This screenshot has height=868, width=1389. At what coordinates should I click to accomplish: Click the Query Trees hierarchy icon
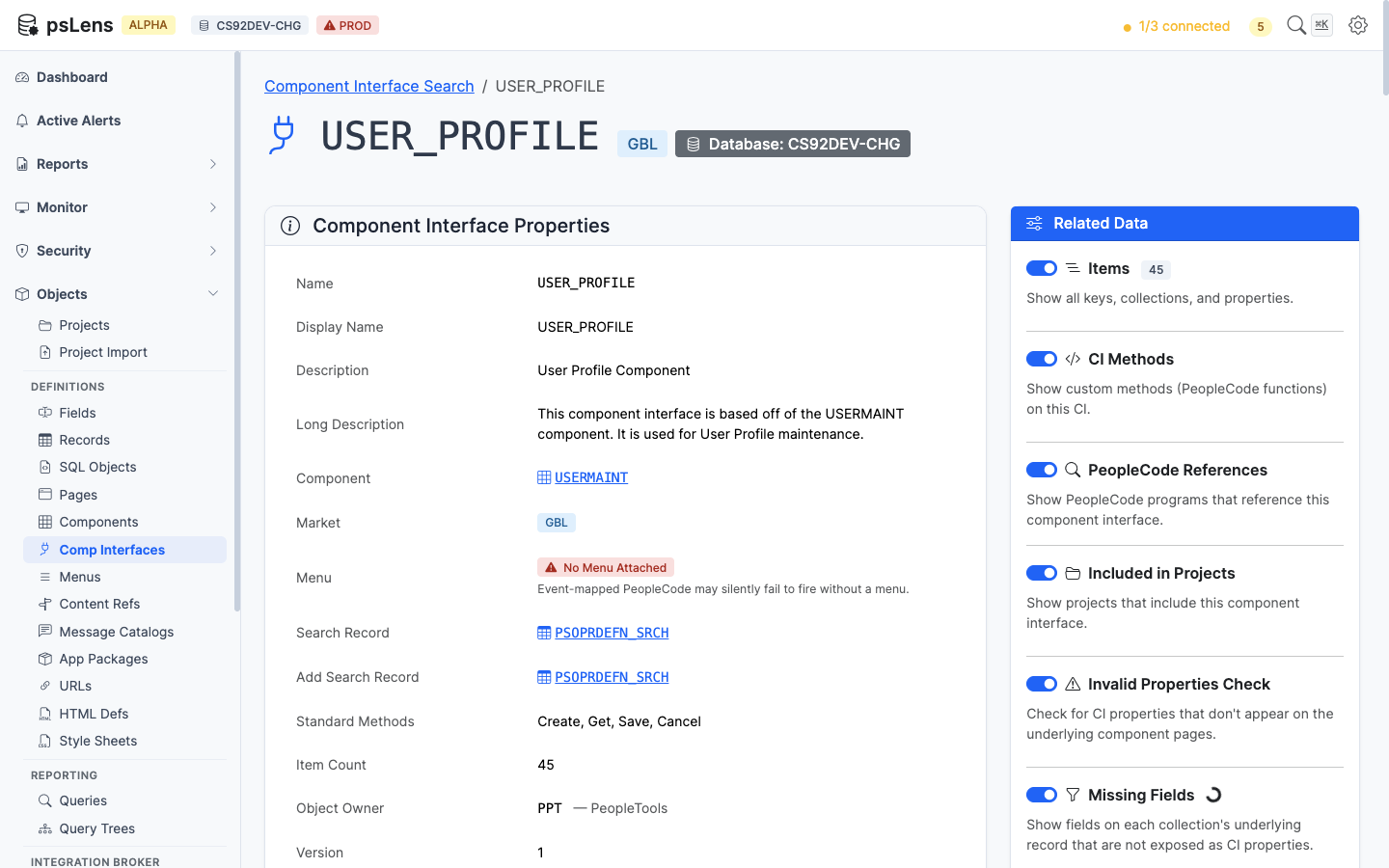coord(45,828)
